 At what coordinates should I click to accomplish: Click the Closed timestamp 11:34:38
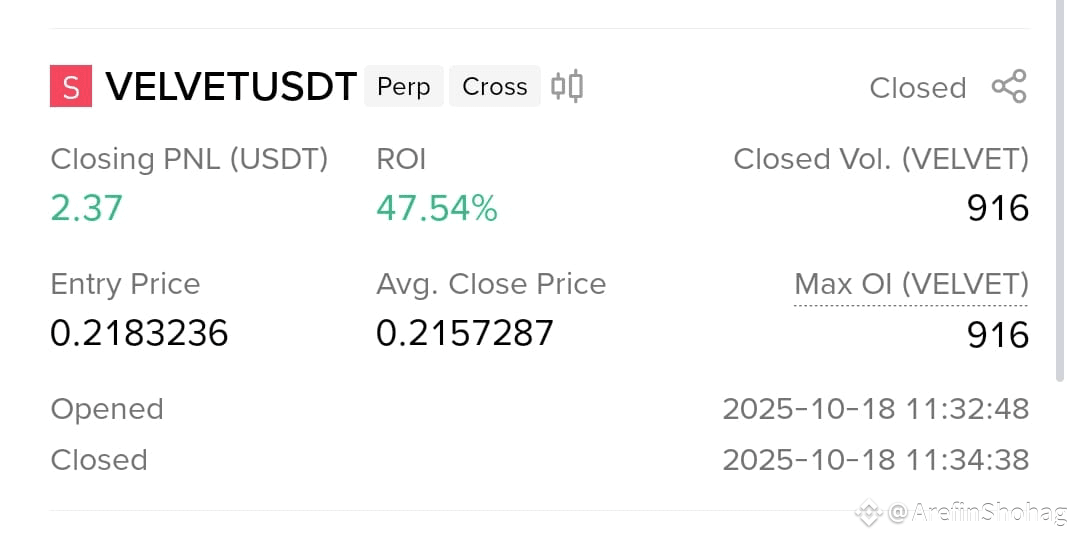pos(876,460)
